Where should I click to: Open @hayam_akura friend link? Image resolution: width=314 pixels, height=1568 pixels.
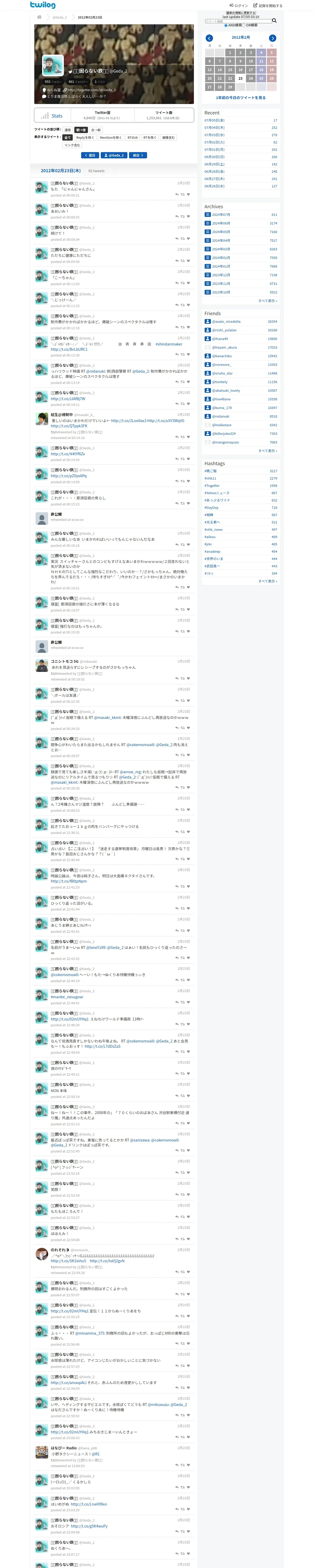[224, 348]
